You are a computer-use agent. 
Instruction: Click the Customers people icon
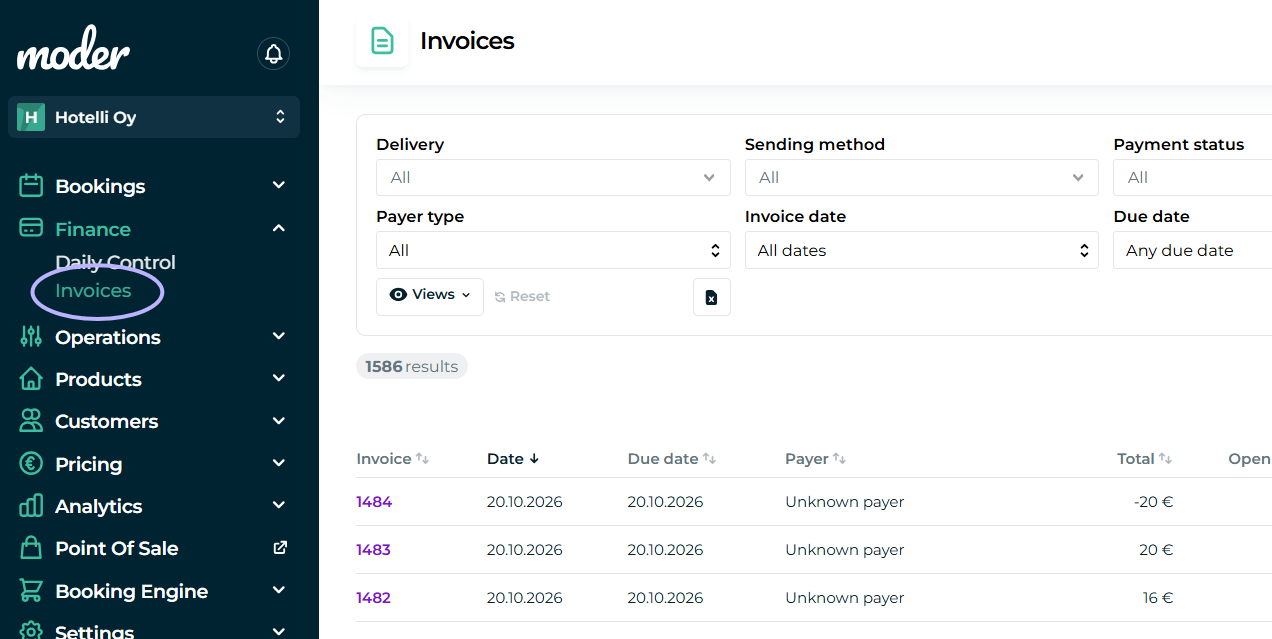coord(31,421)
